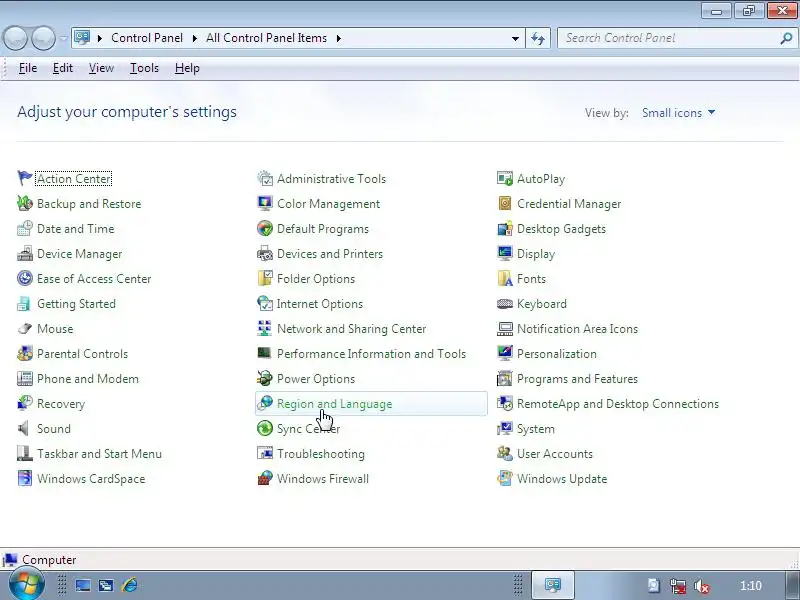Screen dimensions: 800x600
Task: Open the Action Center flag icon
Action: (24, 178)
